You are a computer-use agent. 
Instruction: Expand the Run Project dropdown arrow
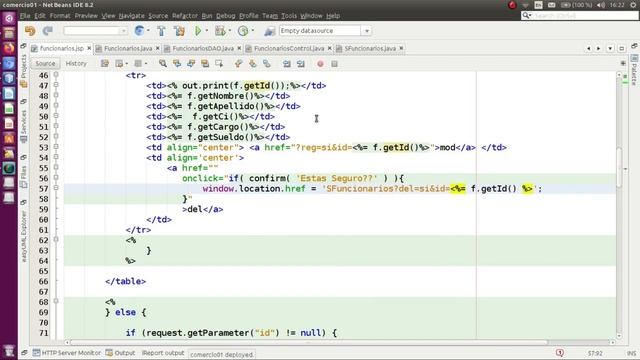[x=207, y=31]
